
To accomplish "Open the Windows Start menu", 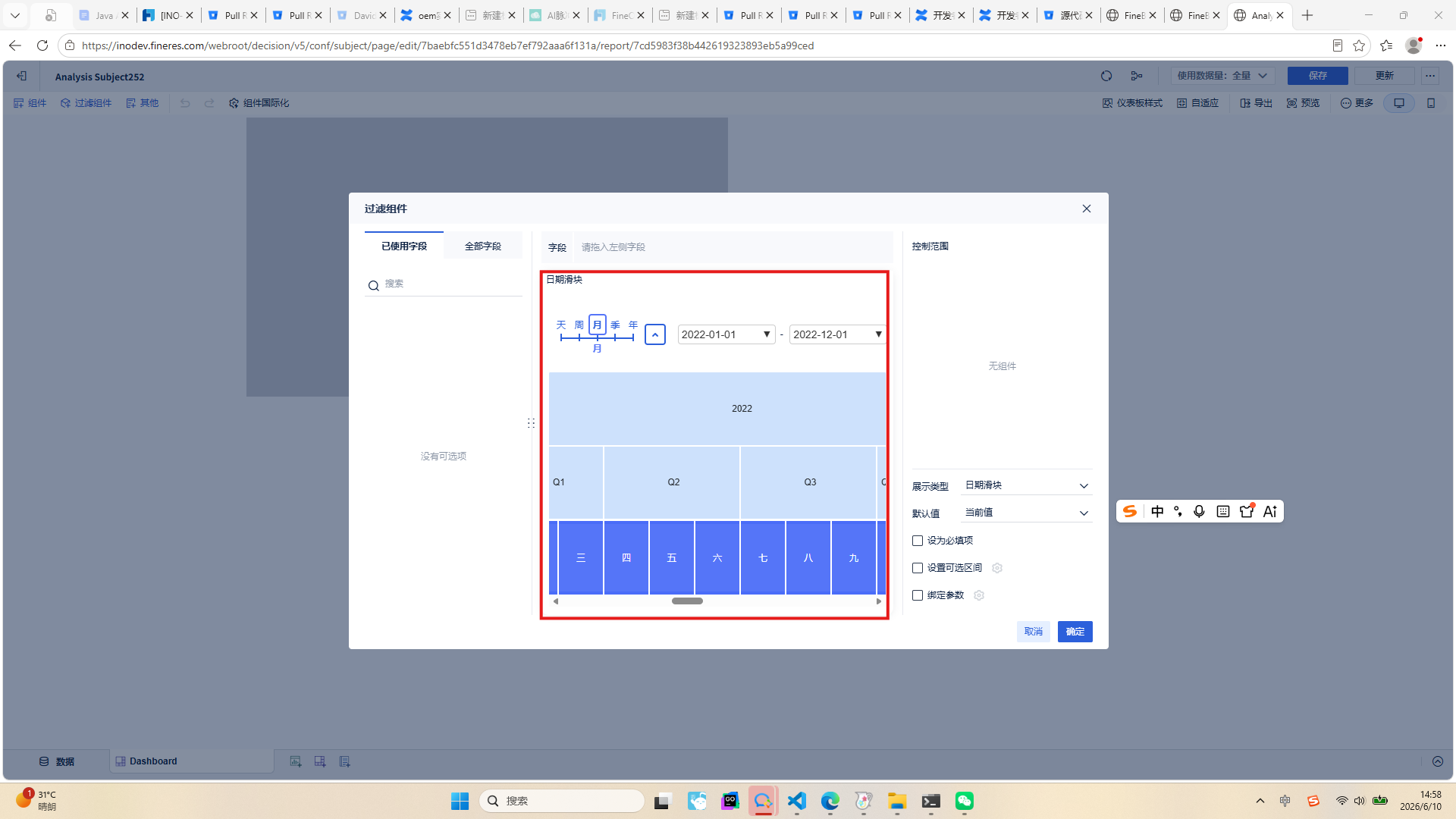I will [460, 801].
